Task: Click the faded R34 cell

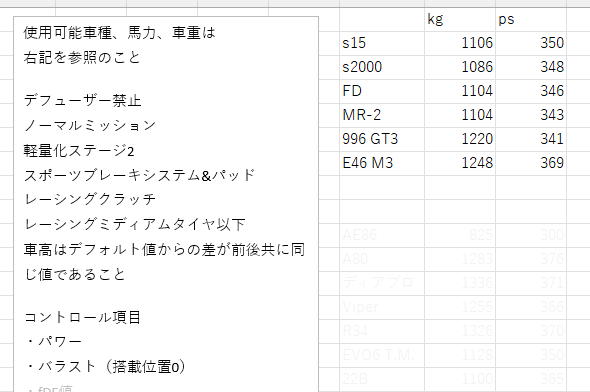Action: point(382,332)
